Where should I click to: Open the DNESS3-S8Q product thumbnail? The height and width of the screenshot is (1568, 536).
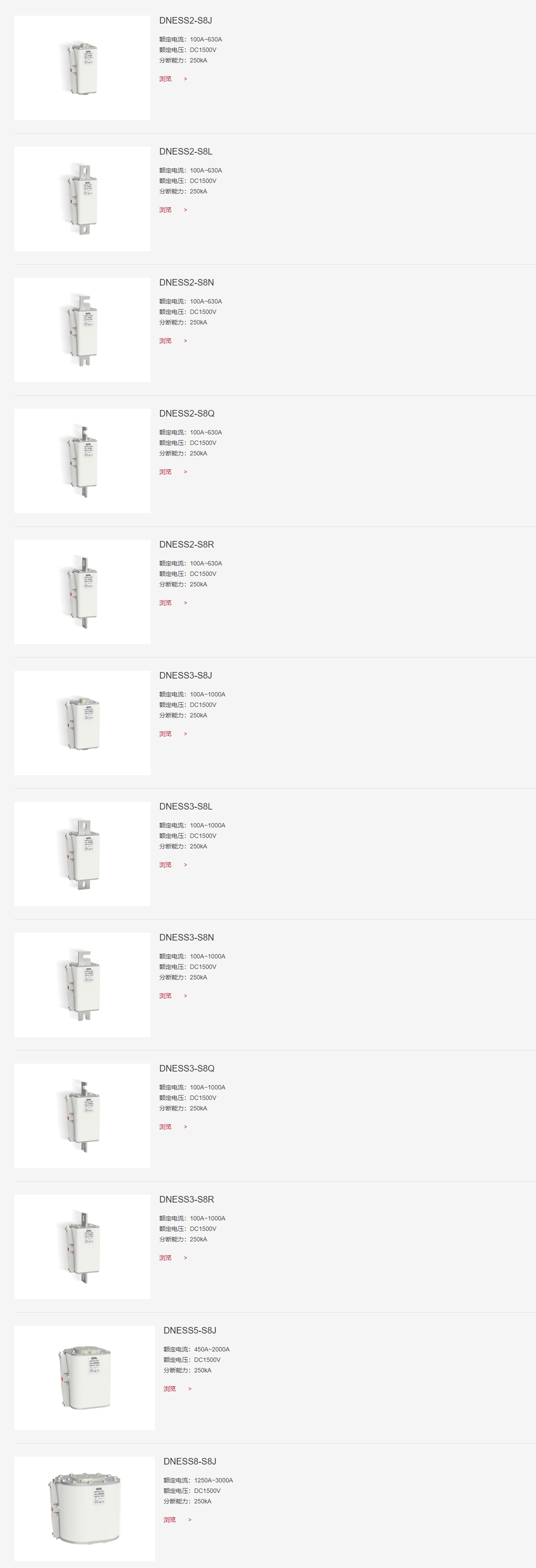(82, 1115)
